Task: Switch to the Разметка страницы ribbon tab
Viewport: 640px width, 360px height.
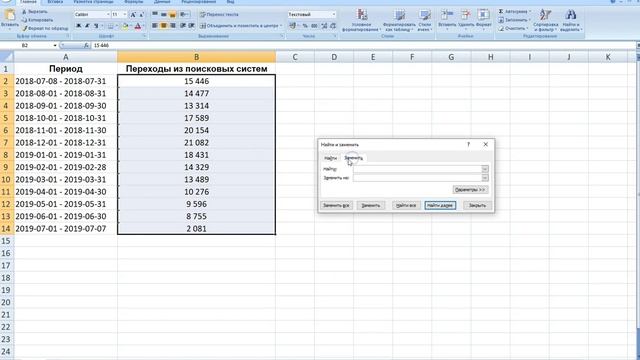Action: 94,2
